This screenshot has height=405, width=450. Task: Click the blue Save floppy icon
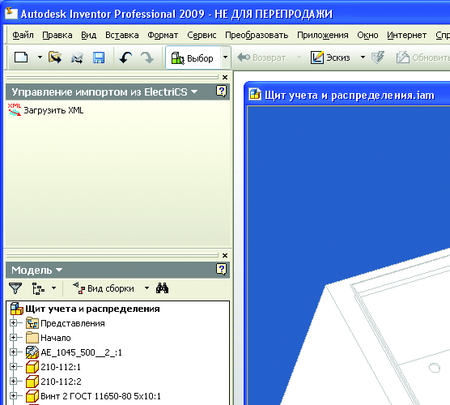99,58
